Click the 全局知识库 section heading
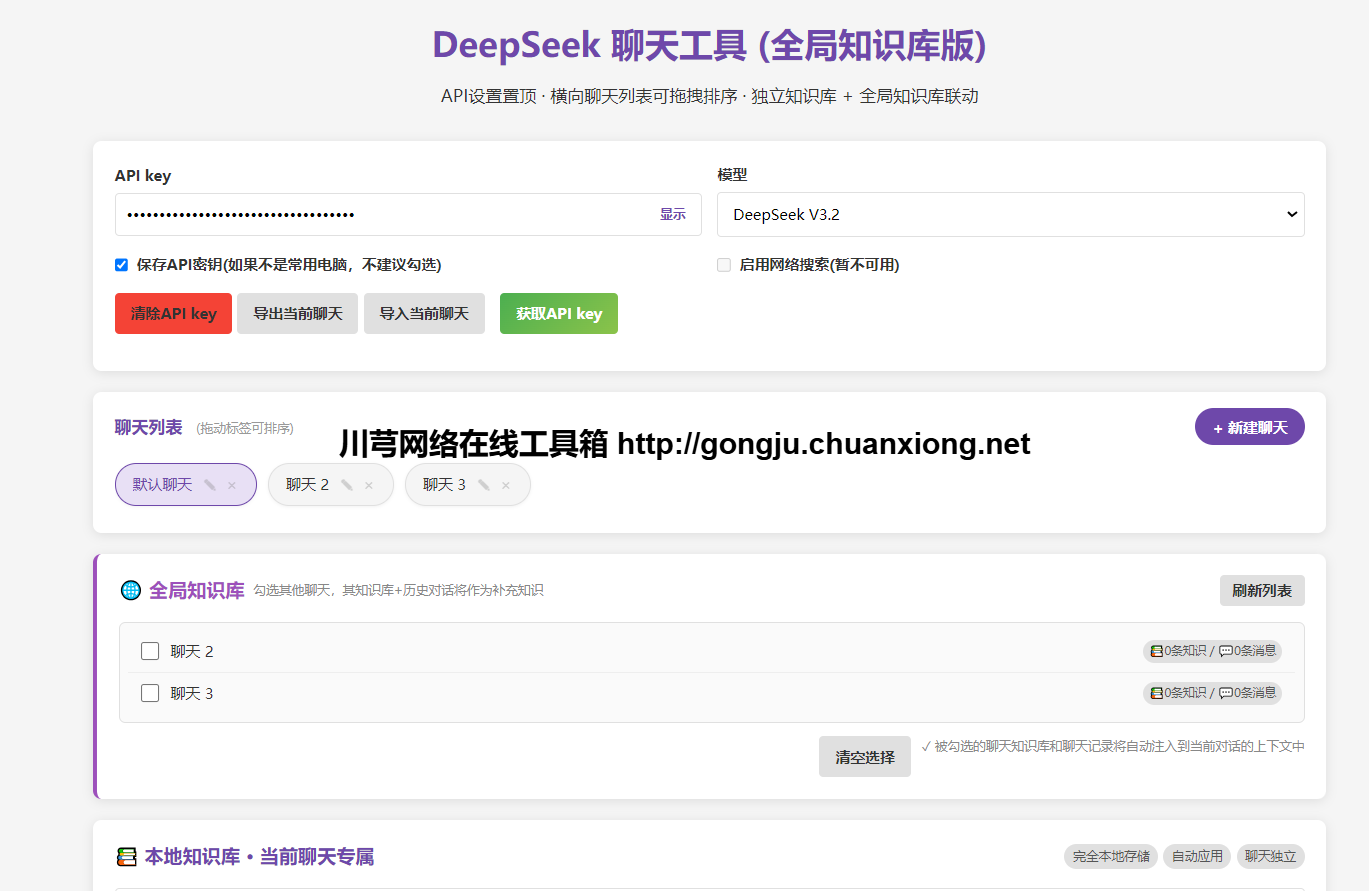Viewport: 1369px width, 891px height. click(197, 590)
